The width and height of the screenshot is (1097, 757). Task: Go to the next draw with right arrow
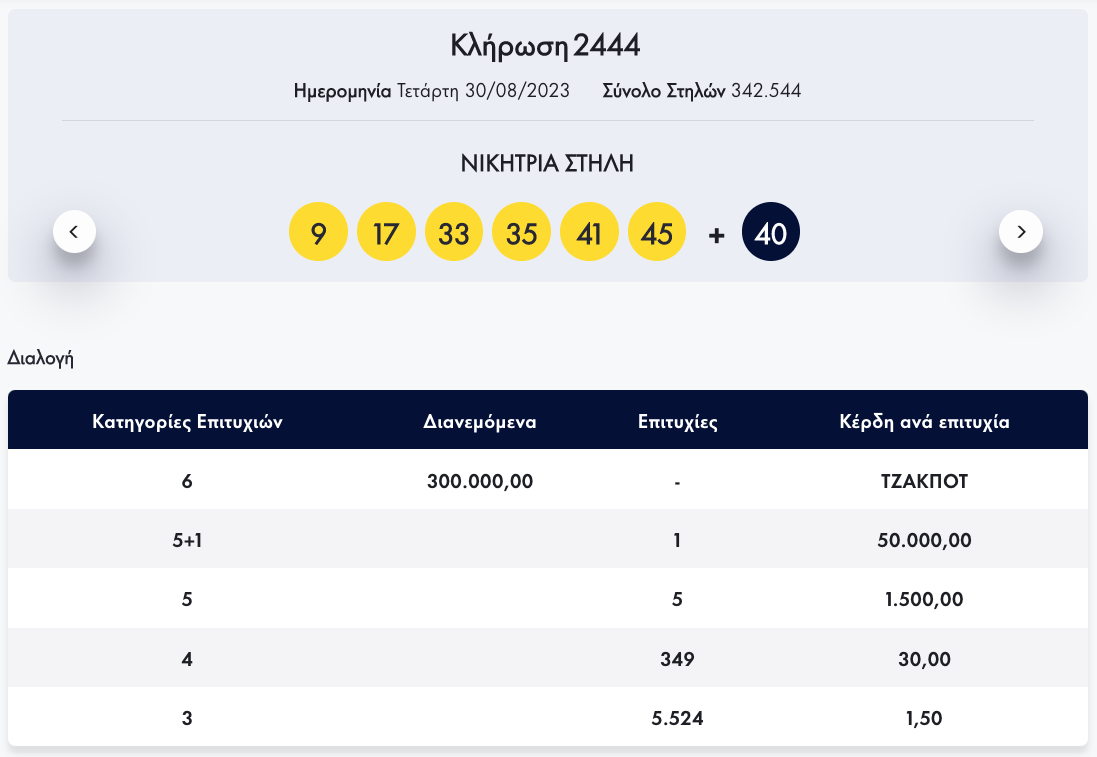[1020, 232]
